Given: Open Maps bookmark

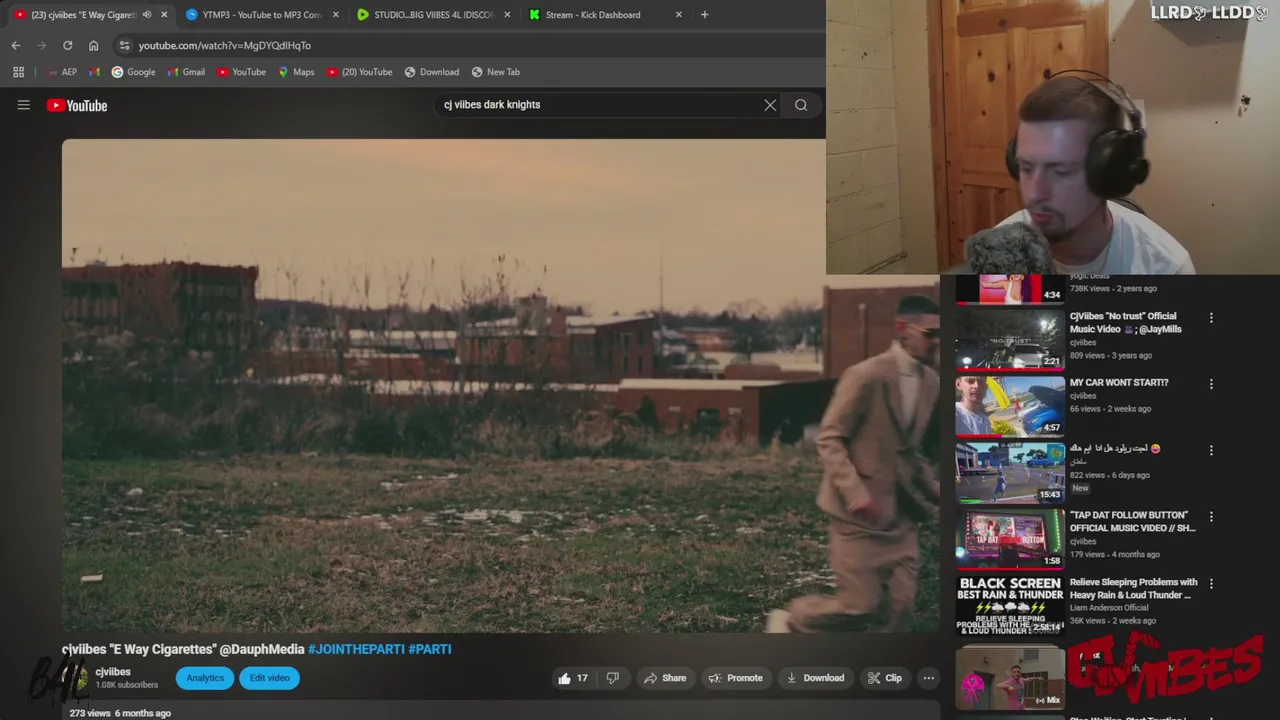Looking at the screenshot, I should pos(296,72).
